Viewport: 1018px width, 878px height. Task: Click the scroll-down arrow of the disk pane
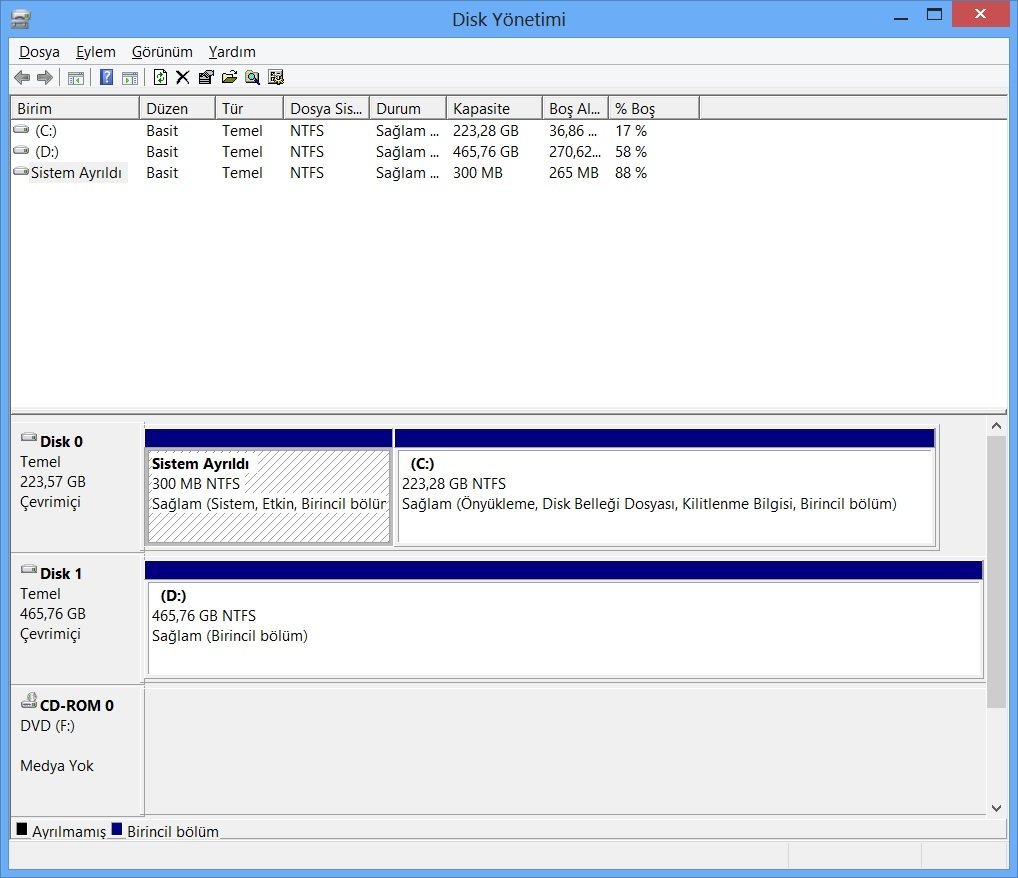pyautogui.click(x=996, y=807)
